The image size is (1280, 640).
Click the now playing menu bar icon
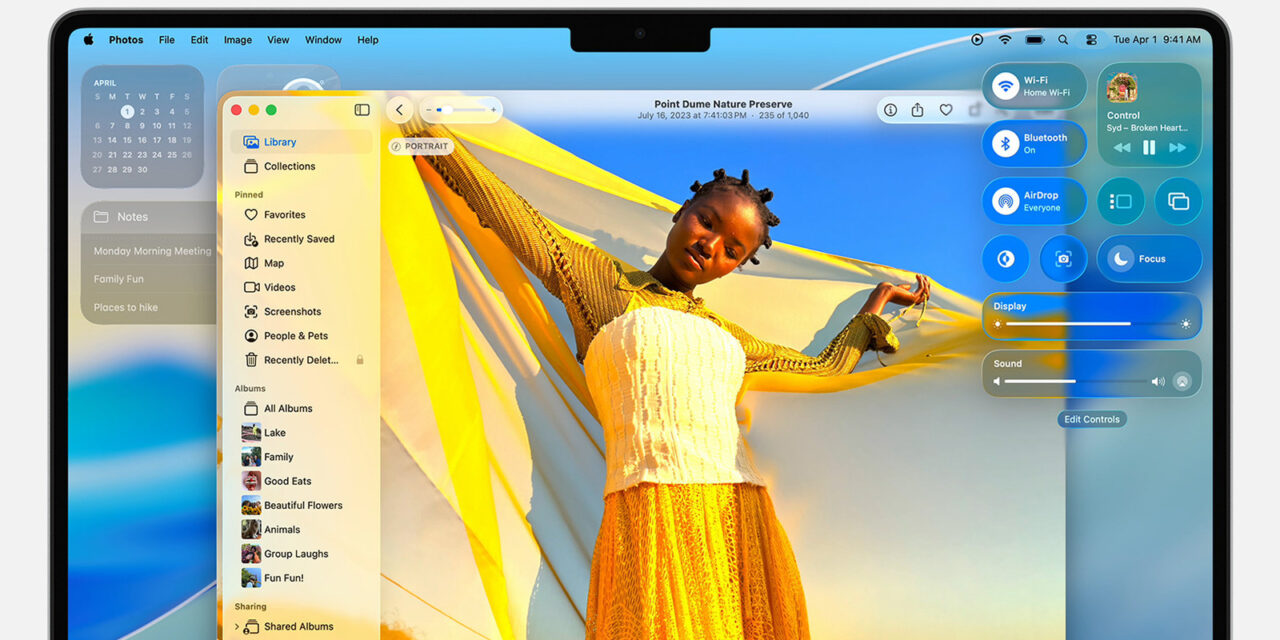pyautogui.click(x=977, y=40)
